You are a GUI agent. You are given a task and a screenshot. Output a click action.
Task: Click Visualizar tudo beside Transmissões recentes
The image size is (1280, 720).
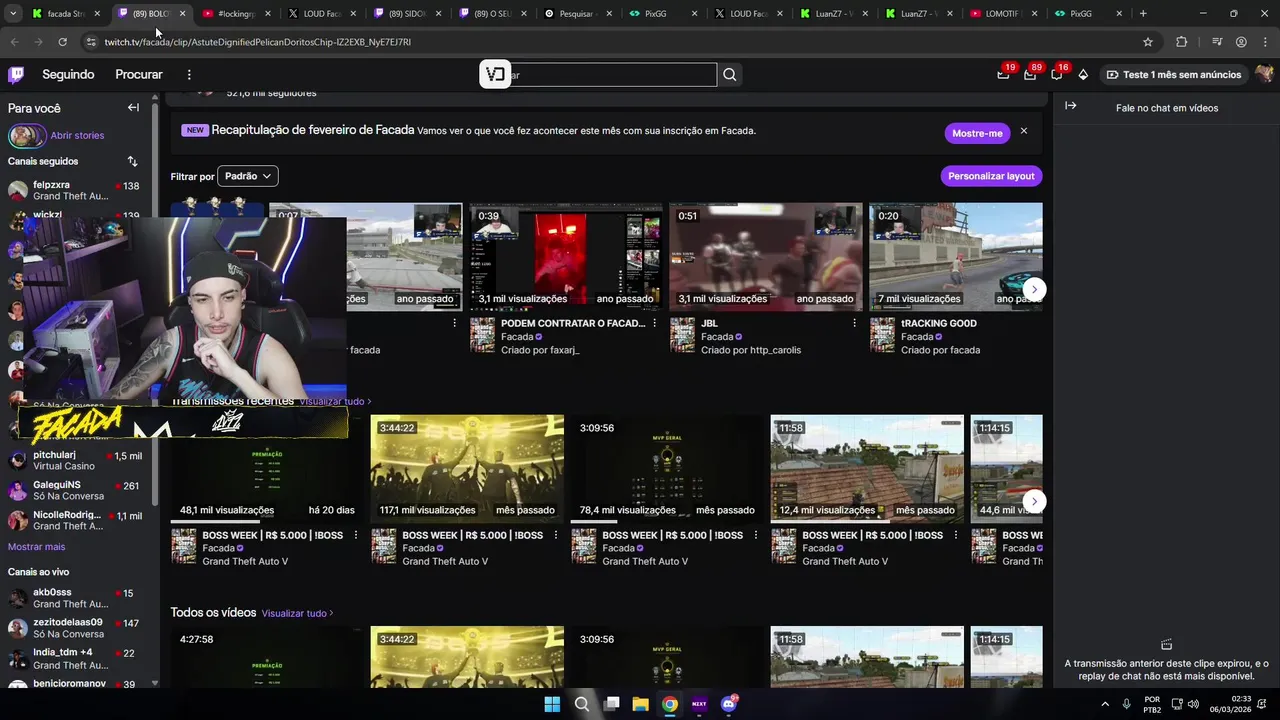tap(335, 402)
